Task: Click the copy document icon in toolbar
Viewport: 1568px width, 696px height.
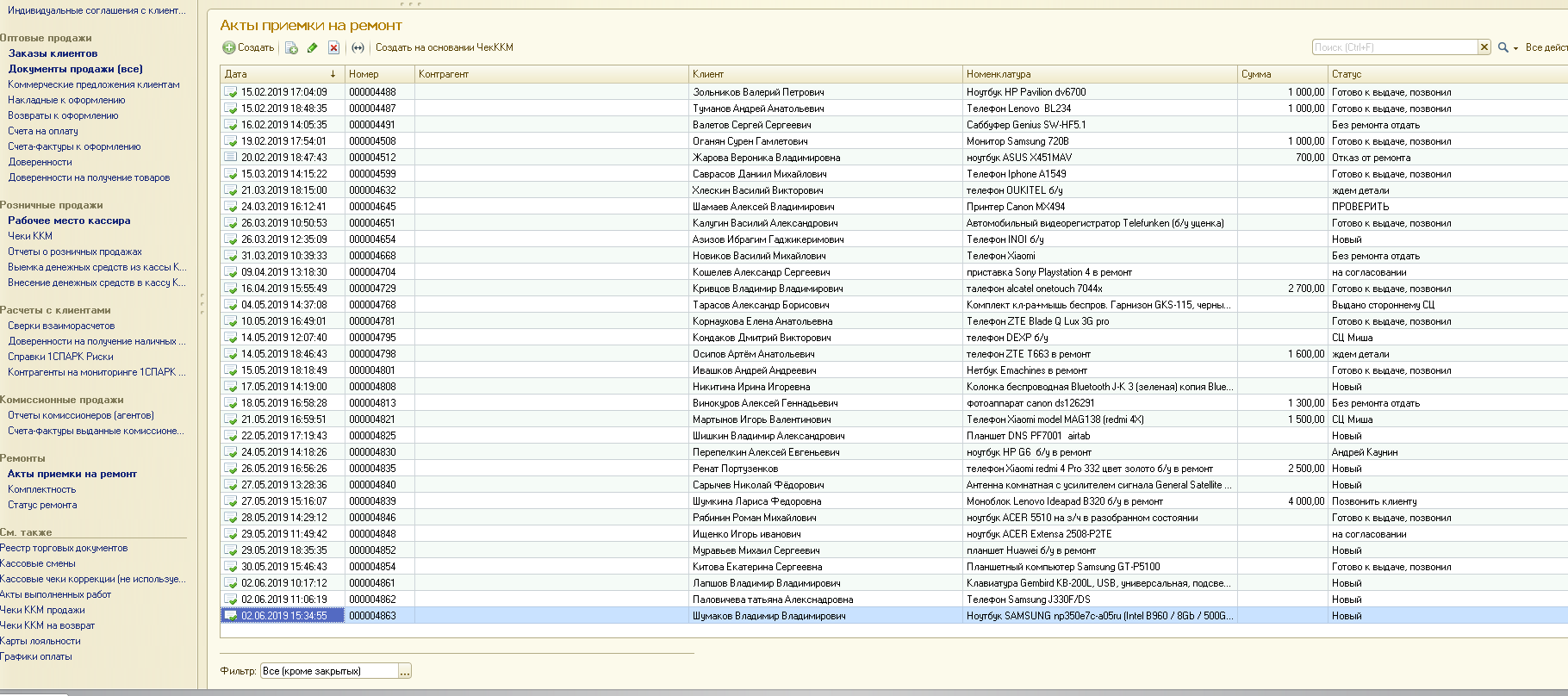Action: (x=291, y=48)
